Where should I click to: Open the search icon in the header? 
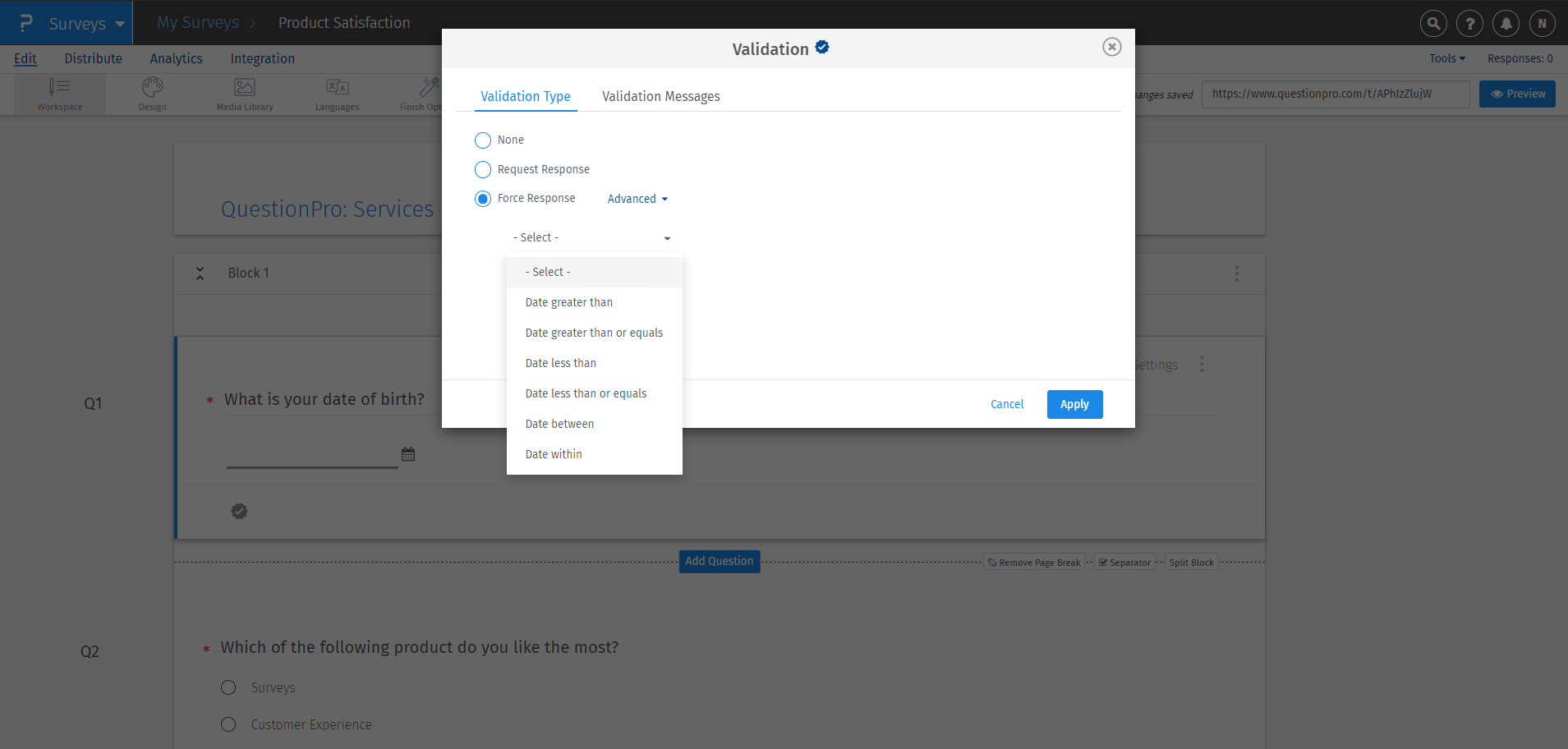1433,22
